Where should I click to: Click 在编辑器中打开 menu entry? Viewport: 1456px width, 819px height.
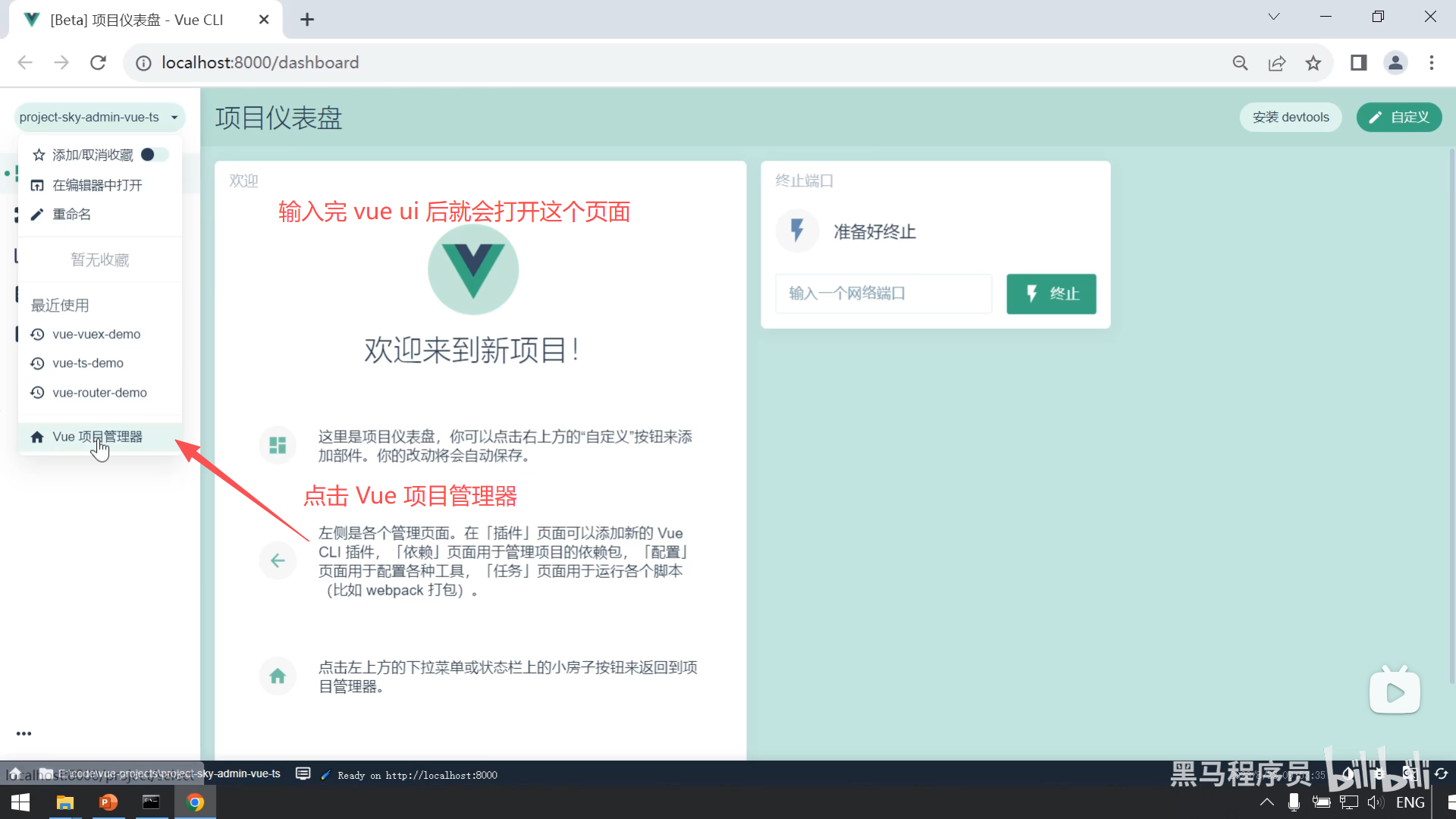point(97,185)
